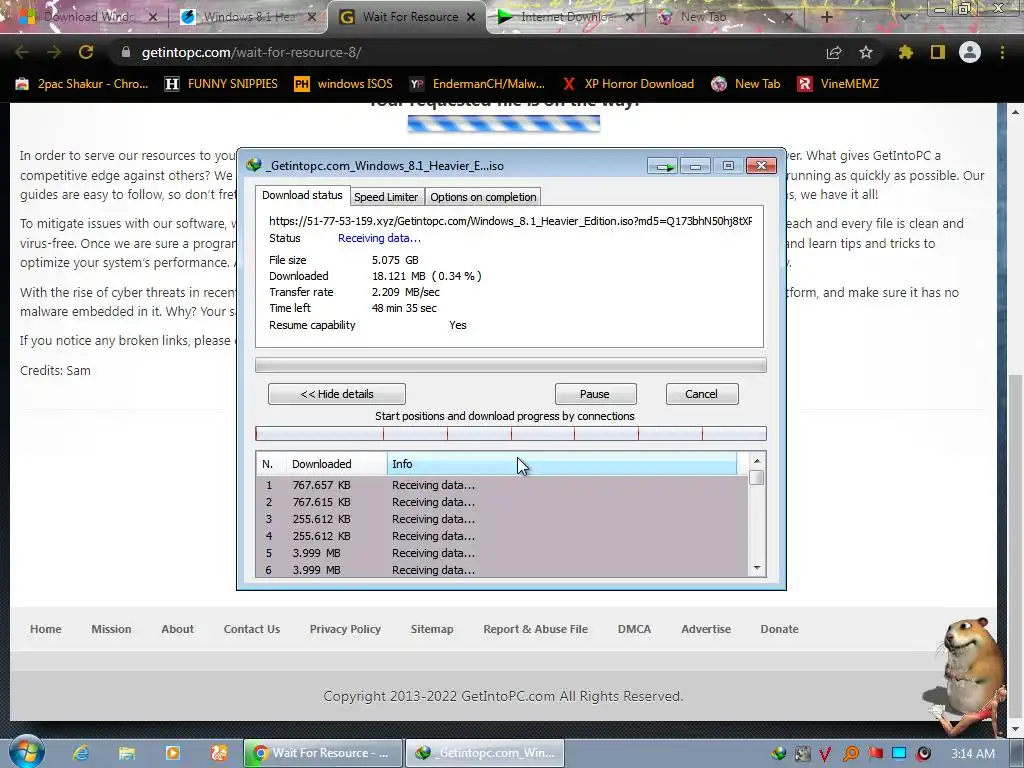The image size is (1024, 768).
Task: Toggle the Chrome side panel icon
Action: coord(938,52)
